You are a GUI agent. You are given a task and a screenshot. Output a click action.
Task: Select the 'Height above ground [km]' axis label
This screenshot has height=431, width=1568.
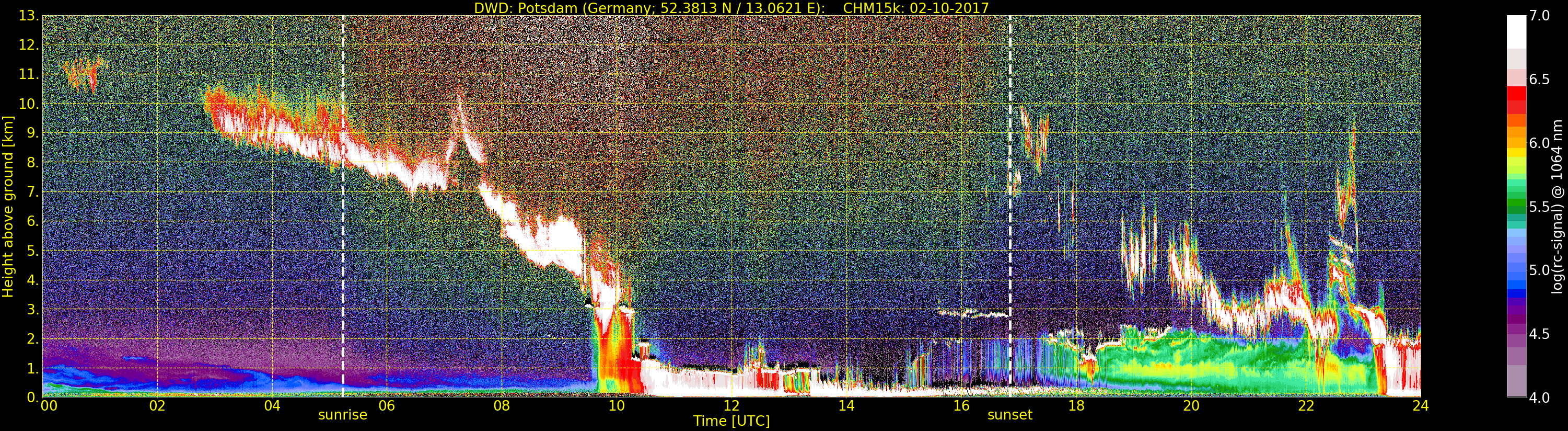coord(8,207)
